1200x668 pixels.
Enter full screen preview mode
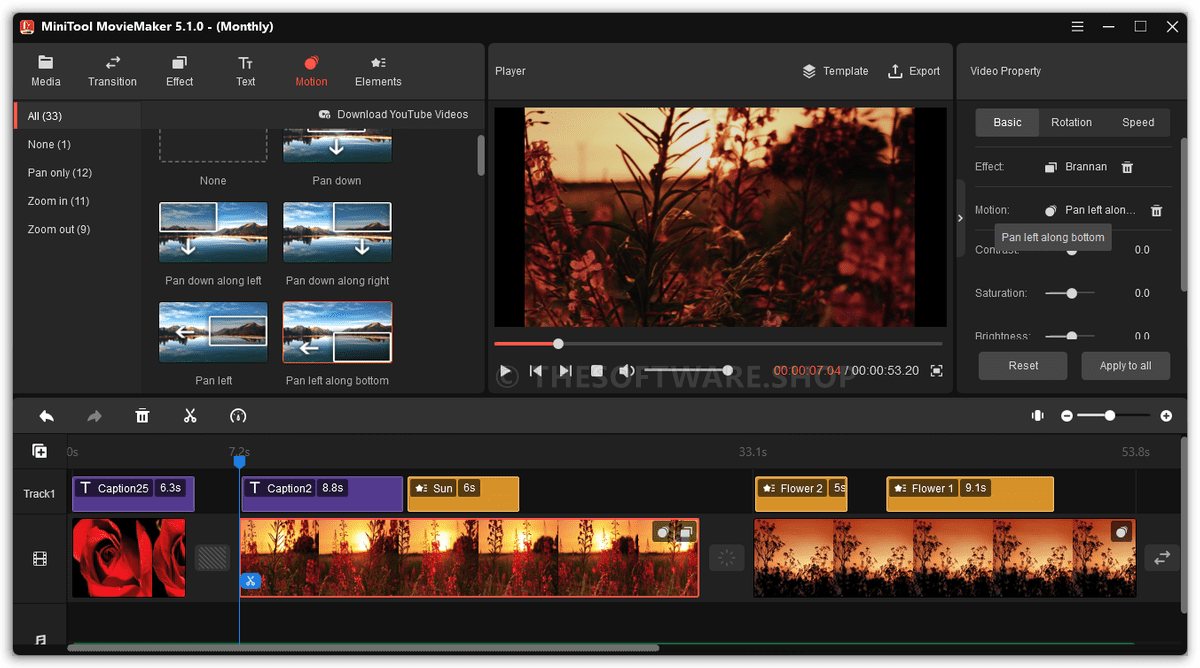pos(936,371)
